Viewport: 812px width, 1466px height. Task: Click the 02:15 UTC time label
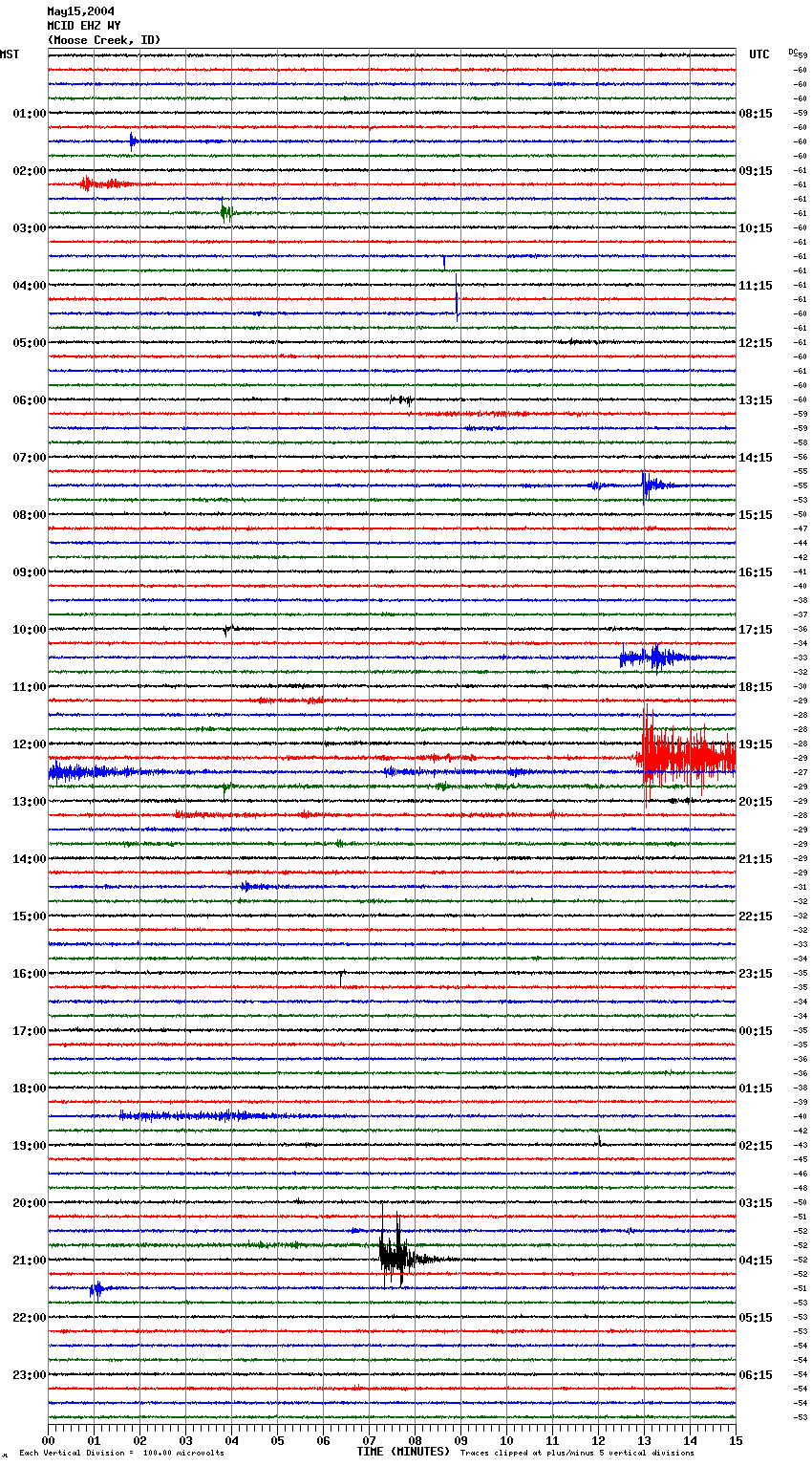(x=756, y=1146)
